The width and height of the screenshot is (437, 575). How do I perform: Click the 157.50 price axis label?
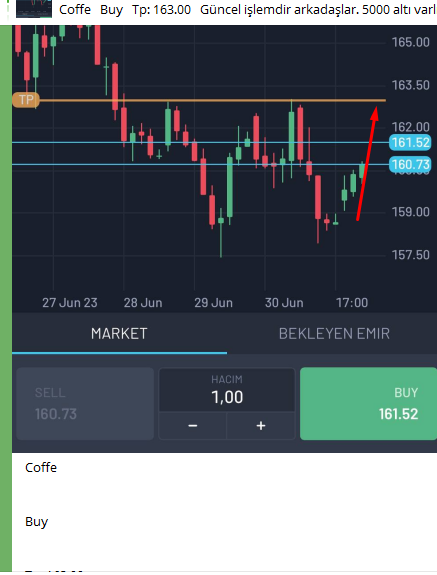(x=411, y=255)
